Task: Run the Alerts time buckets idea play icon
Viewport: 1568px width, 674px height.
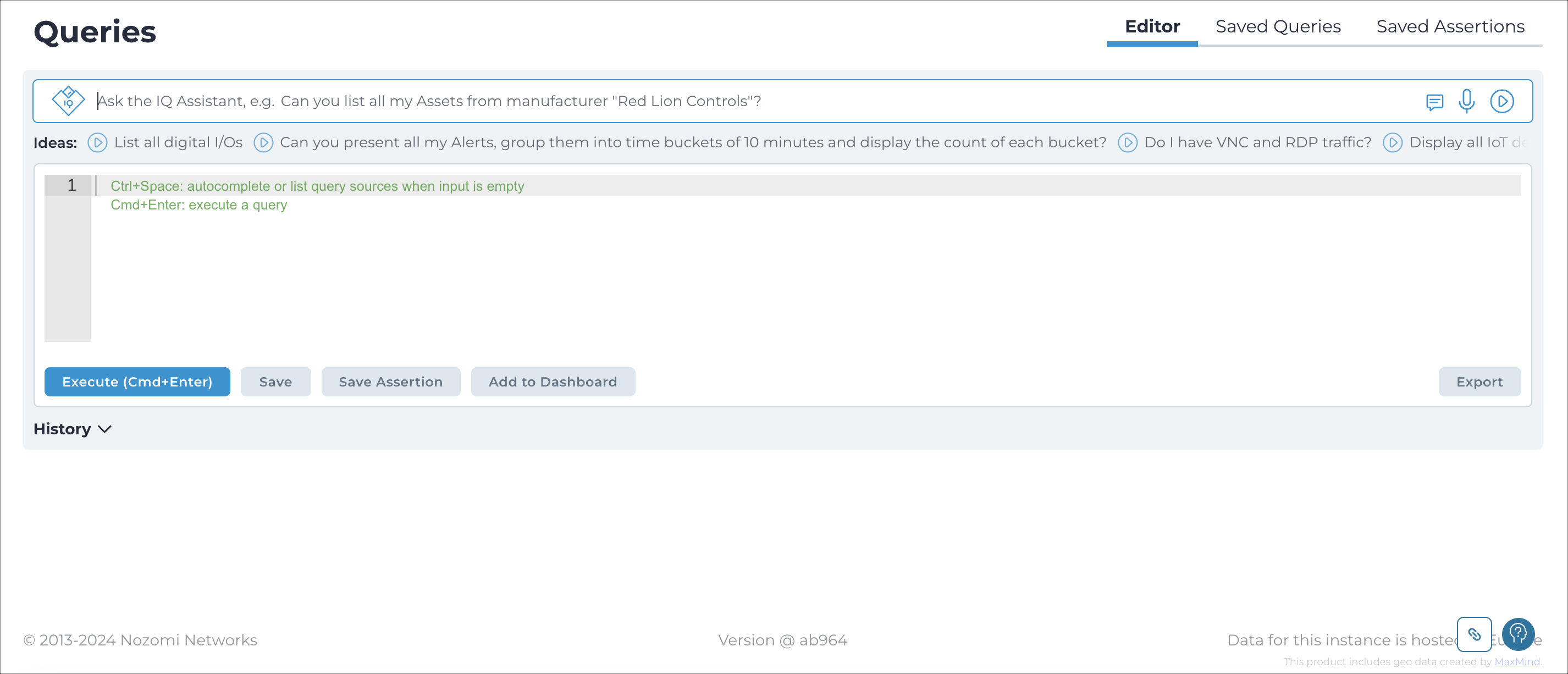Action: 263,142
